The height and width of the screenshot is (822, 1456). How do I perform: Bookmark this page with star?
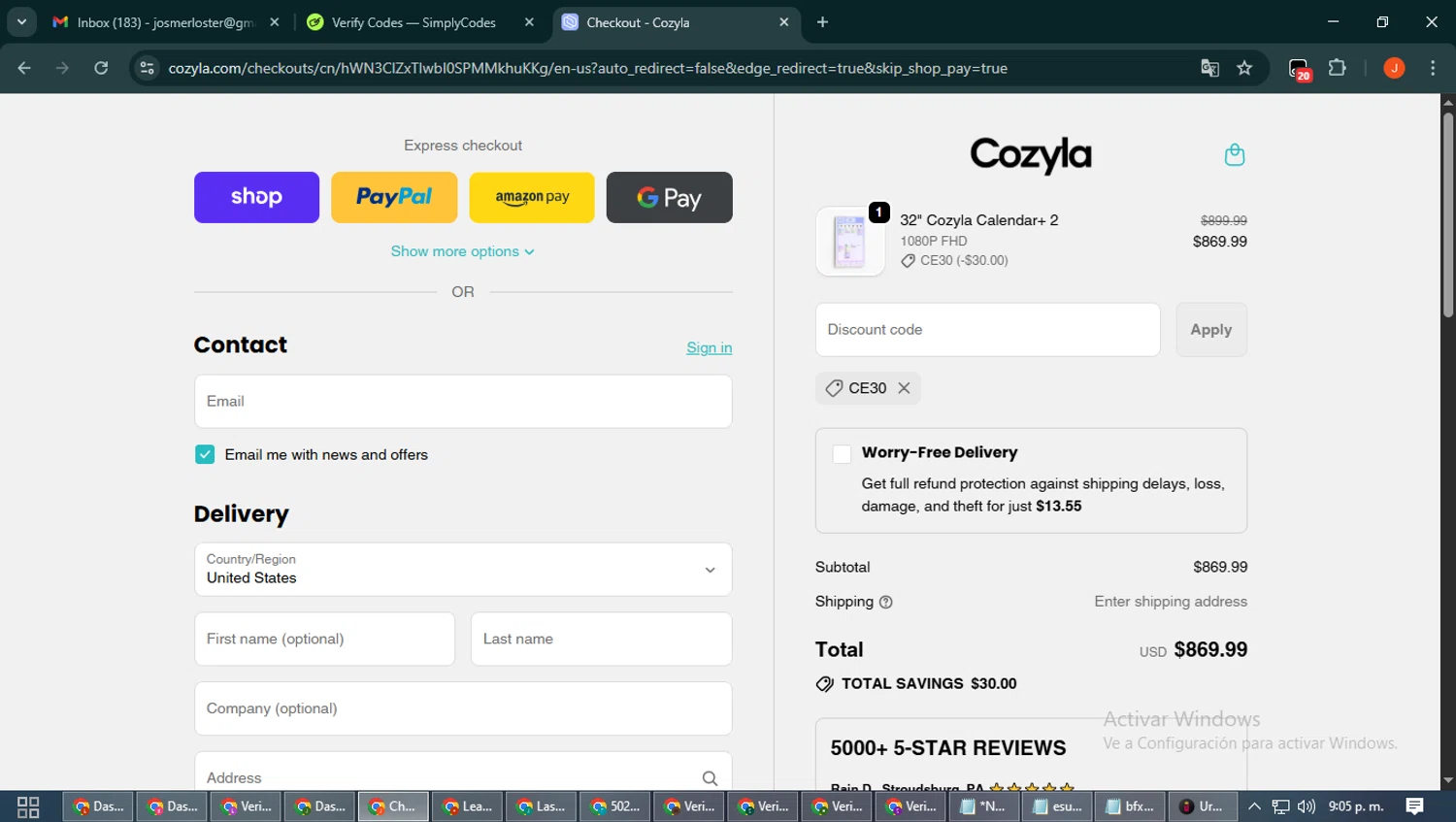(1244, 68)
